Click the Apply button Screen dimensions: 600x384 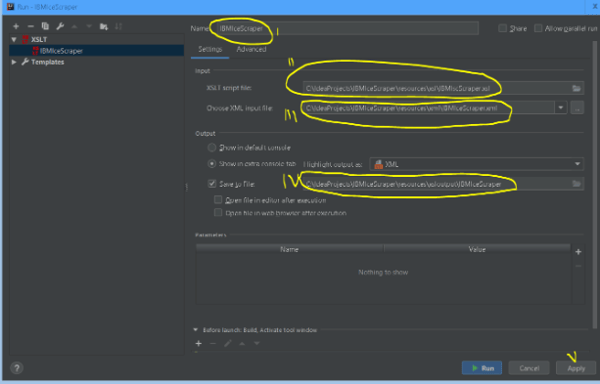[576, 368]
